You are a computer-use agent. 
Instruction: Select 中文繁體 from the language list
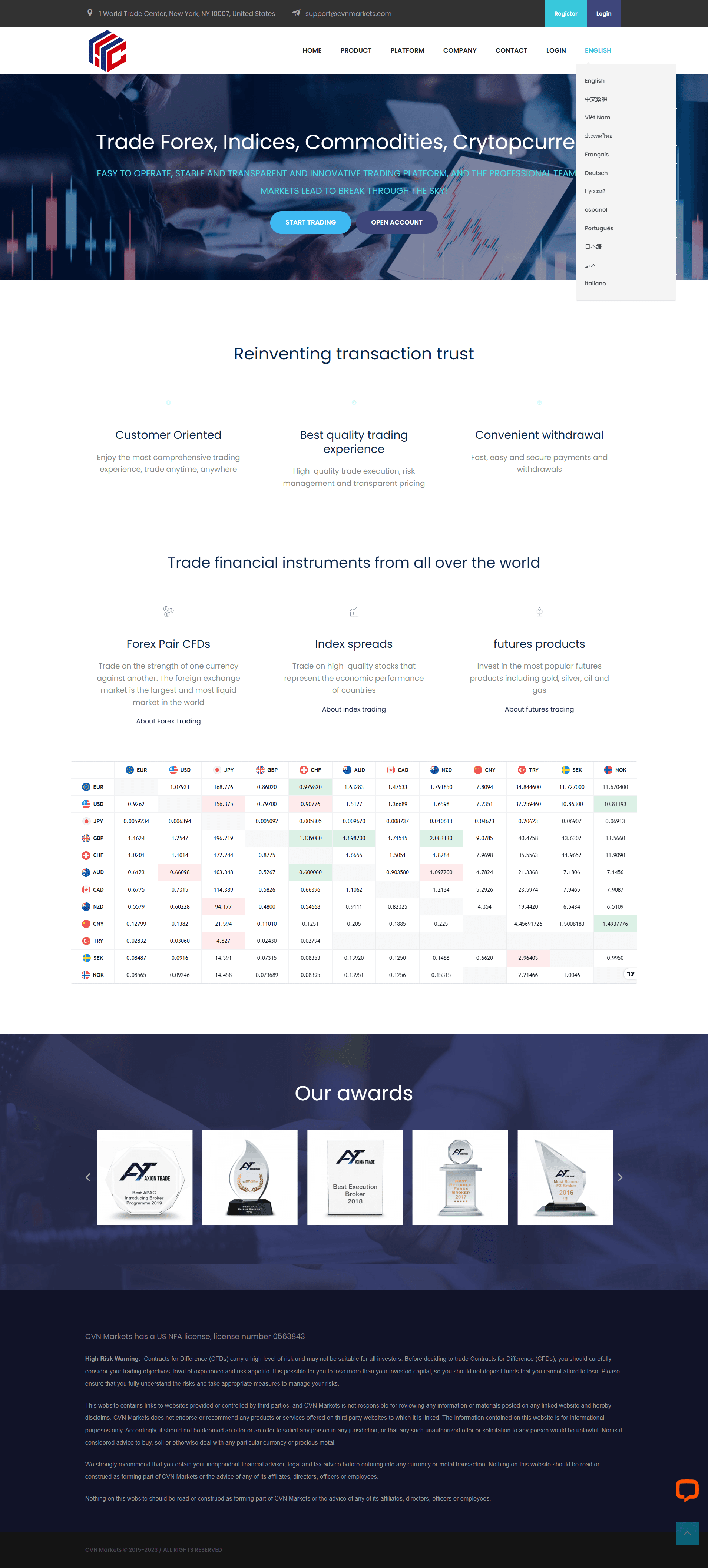pos(595,99)
